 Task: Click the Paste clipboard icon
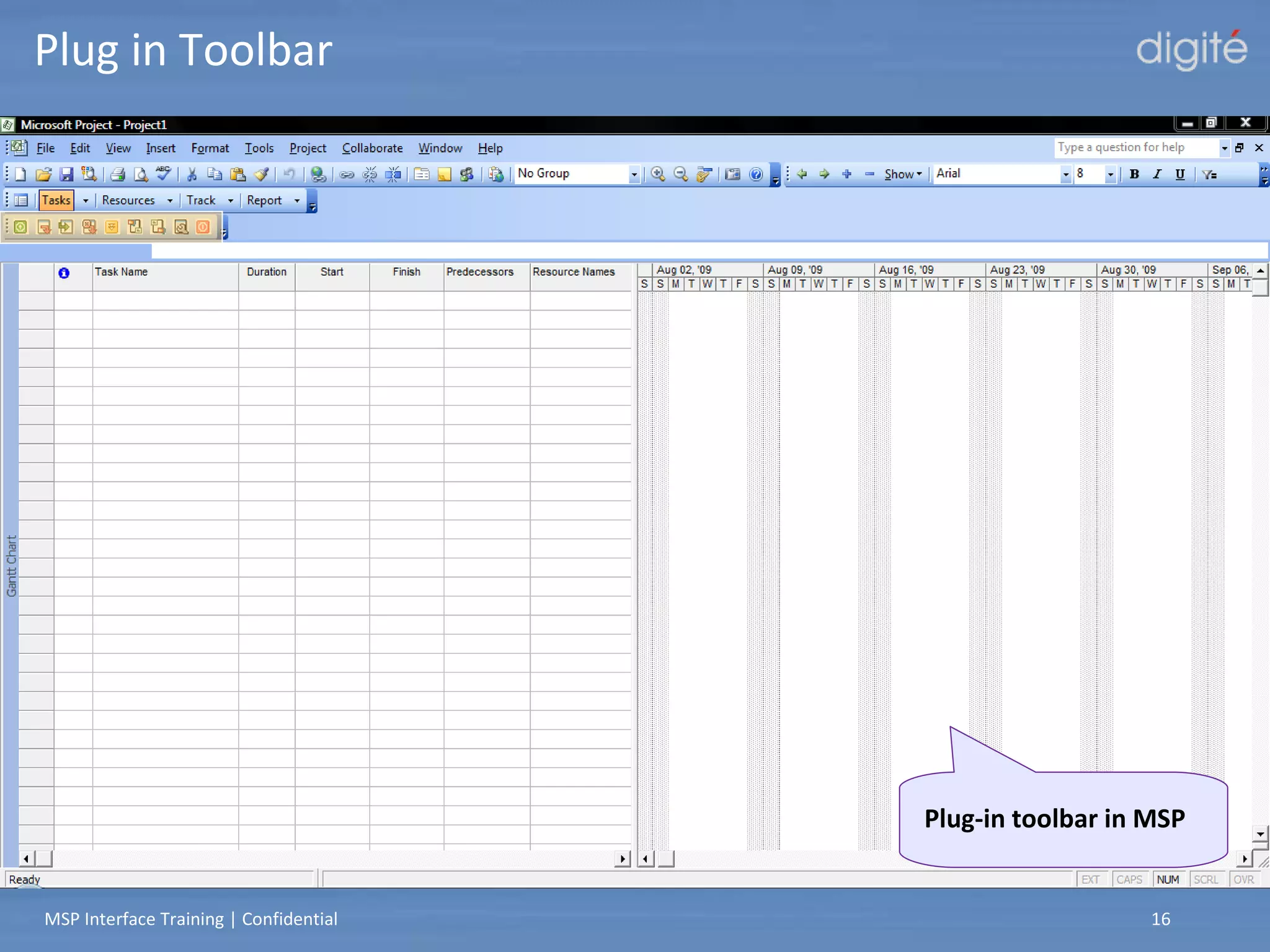click(238, 174)
